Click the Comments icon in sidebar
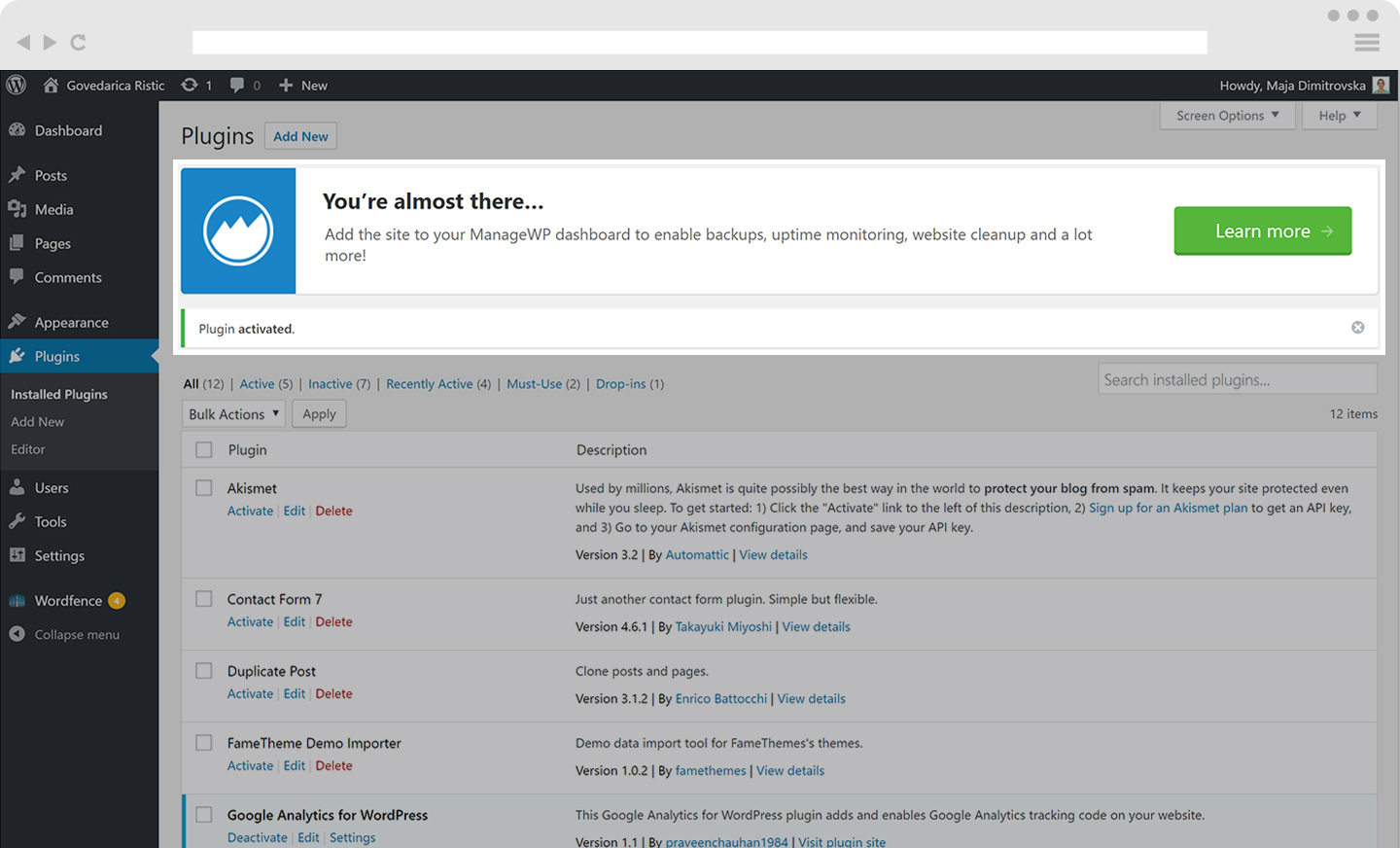 click(17, 276)
